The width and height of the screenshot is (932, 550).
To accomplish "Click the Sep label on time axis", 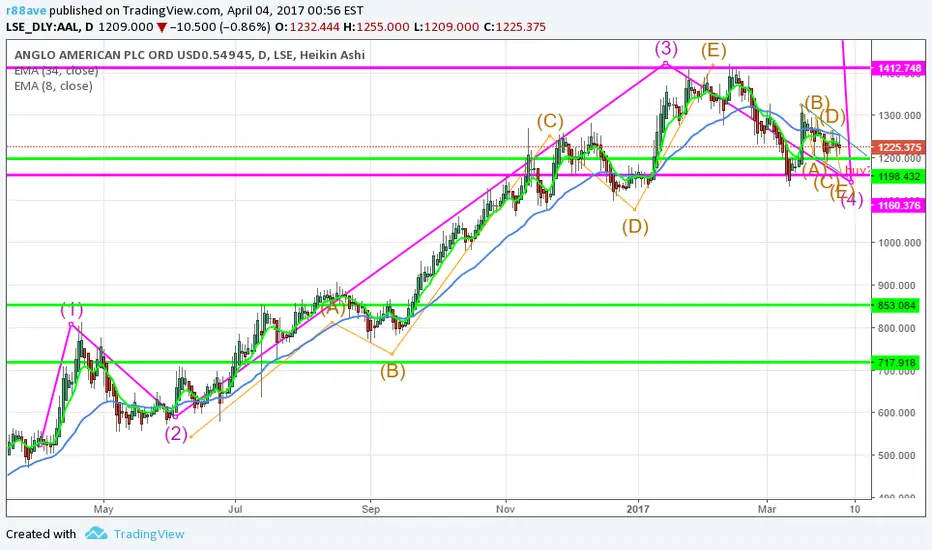I will 370,510.
